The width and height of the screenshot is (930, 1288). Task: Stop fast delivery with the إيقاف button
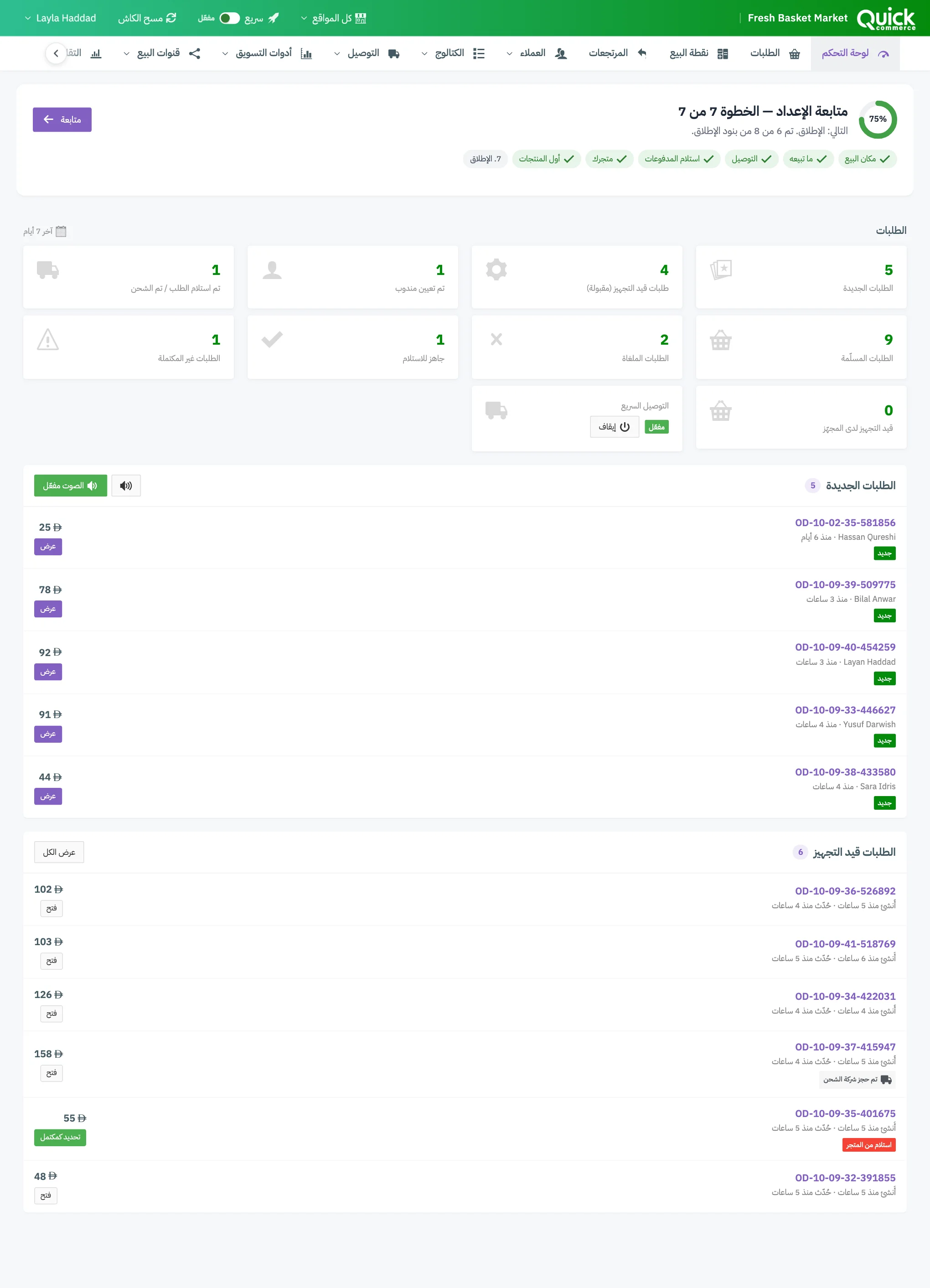pyautogui.click(x=615, y=426)
